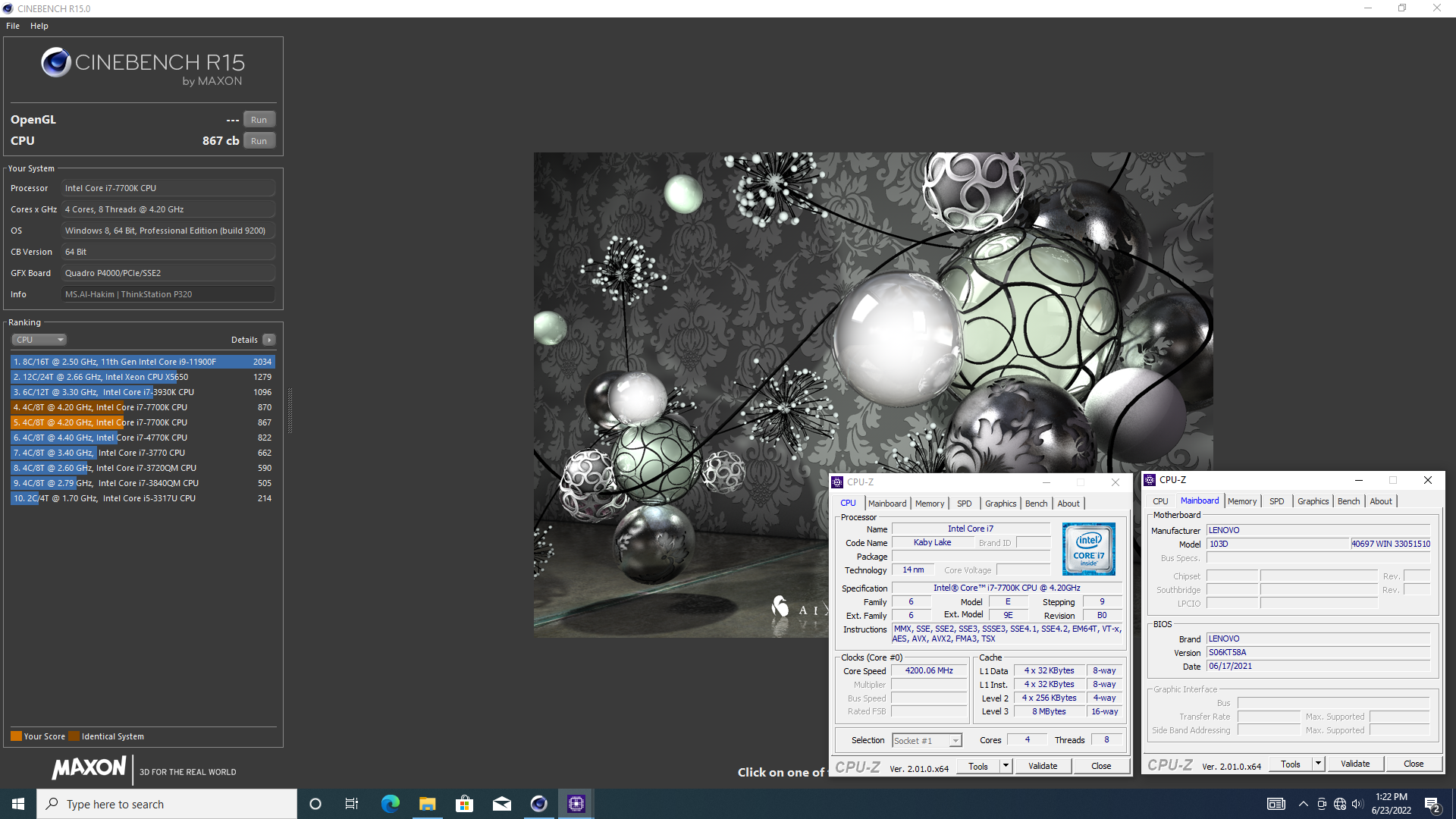Open Microsoft Edge from taskbar
This screenshot has height=819, width=1456.
tap(390, 804)
